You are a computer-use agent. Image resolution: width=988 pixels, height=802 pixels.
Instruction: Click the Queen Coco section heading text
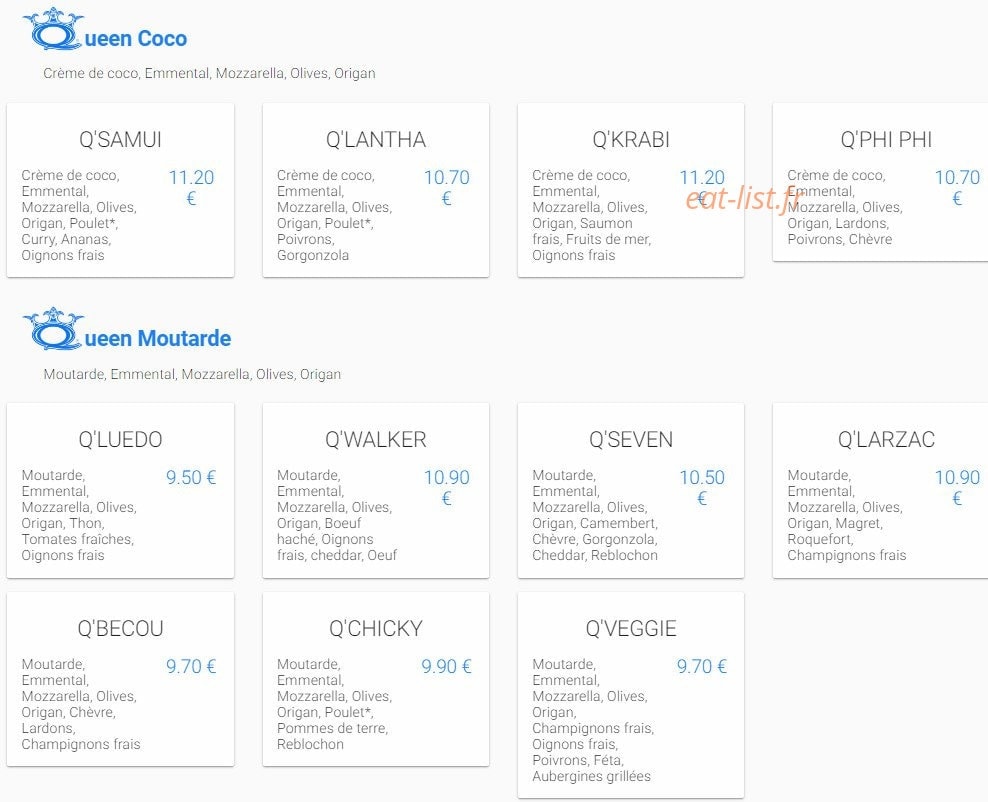point(135,38)
